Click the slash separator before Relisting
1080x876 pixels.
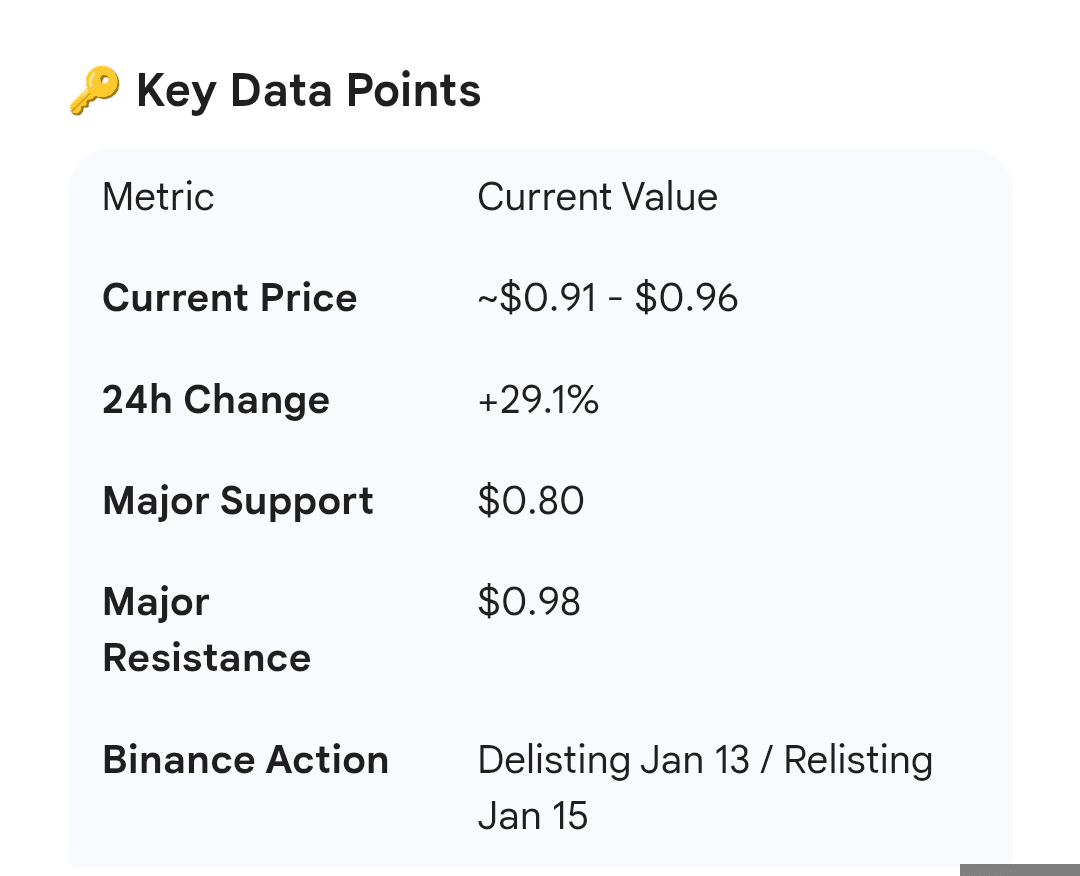(x=766, y=760)
